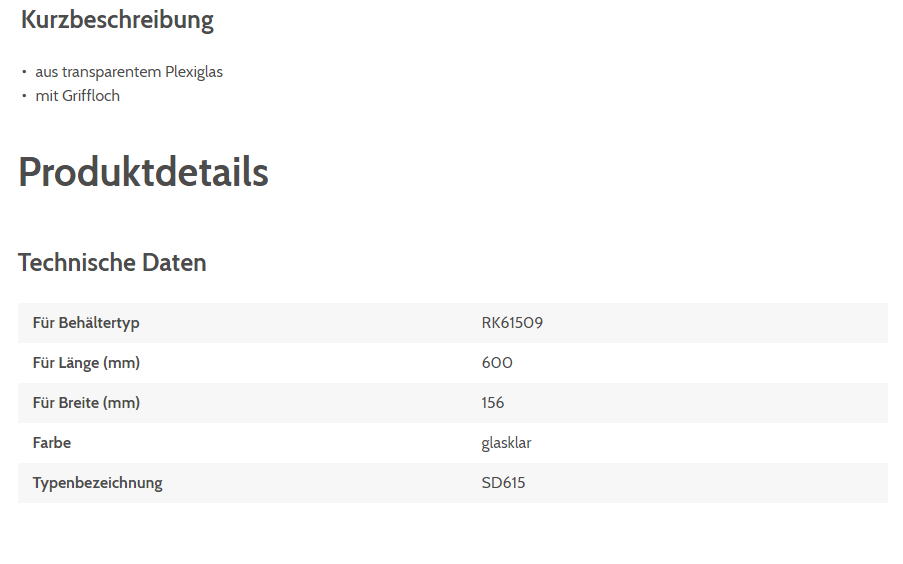
Task: Click the word 'mit' in the second bullet
Action: [x=46, y=96]
